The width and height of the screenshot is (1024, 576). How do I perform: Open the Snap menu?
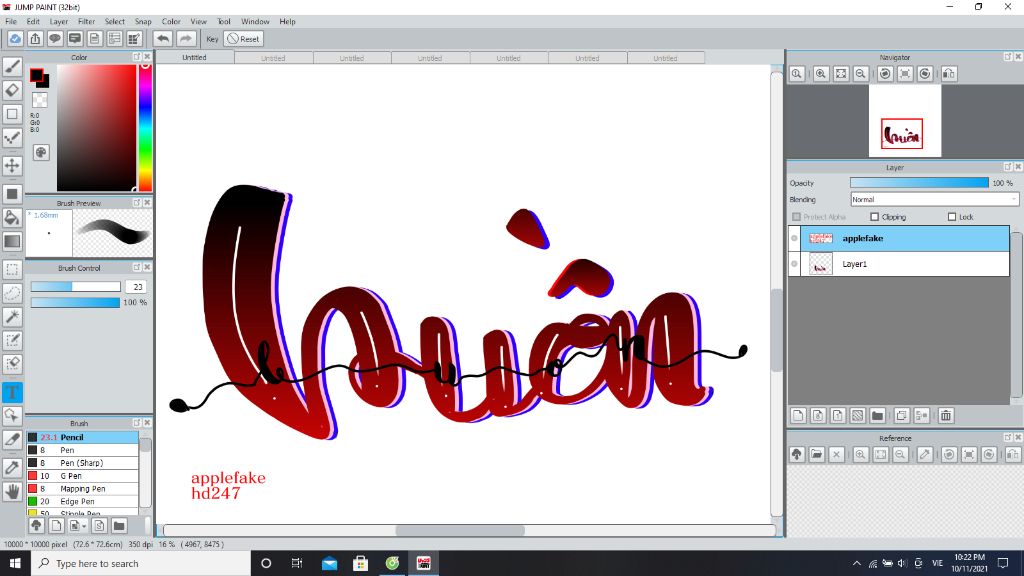click(143, 22)
